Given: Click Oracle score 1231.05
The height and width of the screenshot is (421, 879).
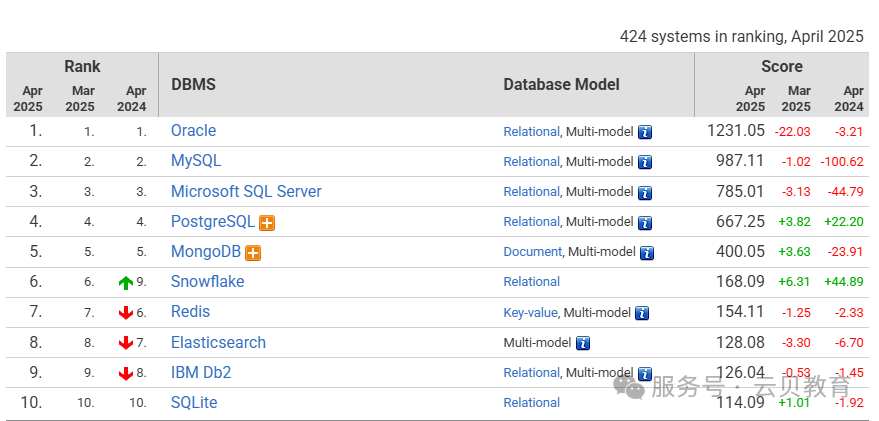Looking at the screenshot, I should (736, 131).
